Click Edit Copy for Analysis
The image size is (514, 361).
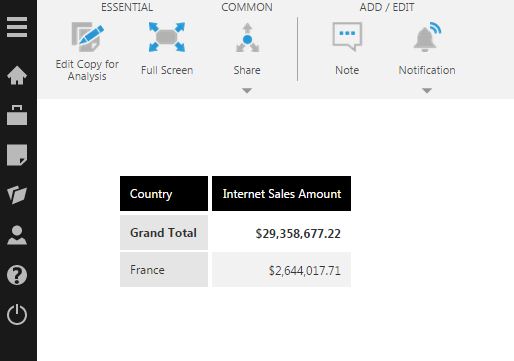(87, 51)
